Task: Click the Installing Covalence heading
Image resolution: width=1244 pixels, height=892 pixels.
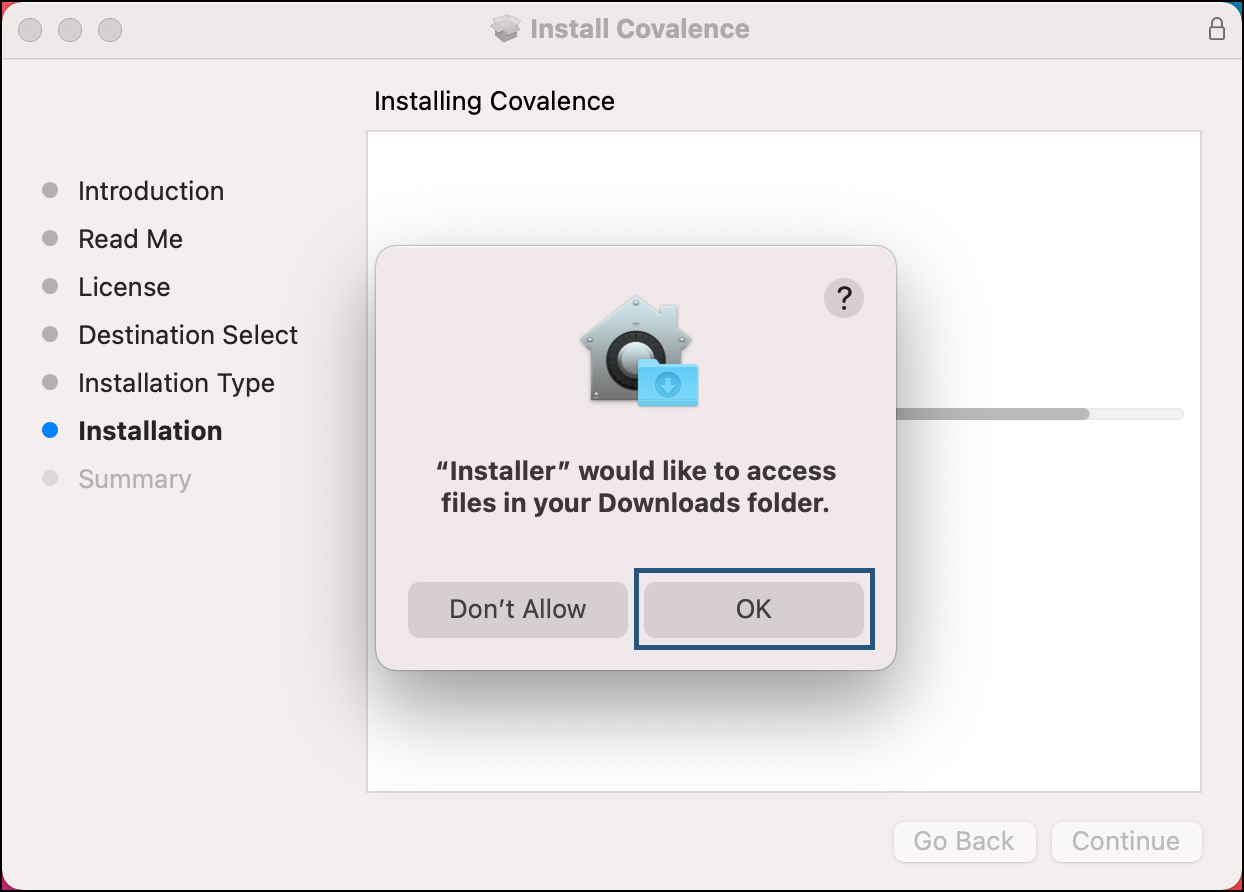Action: click(x=494, y=101)
